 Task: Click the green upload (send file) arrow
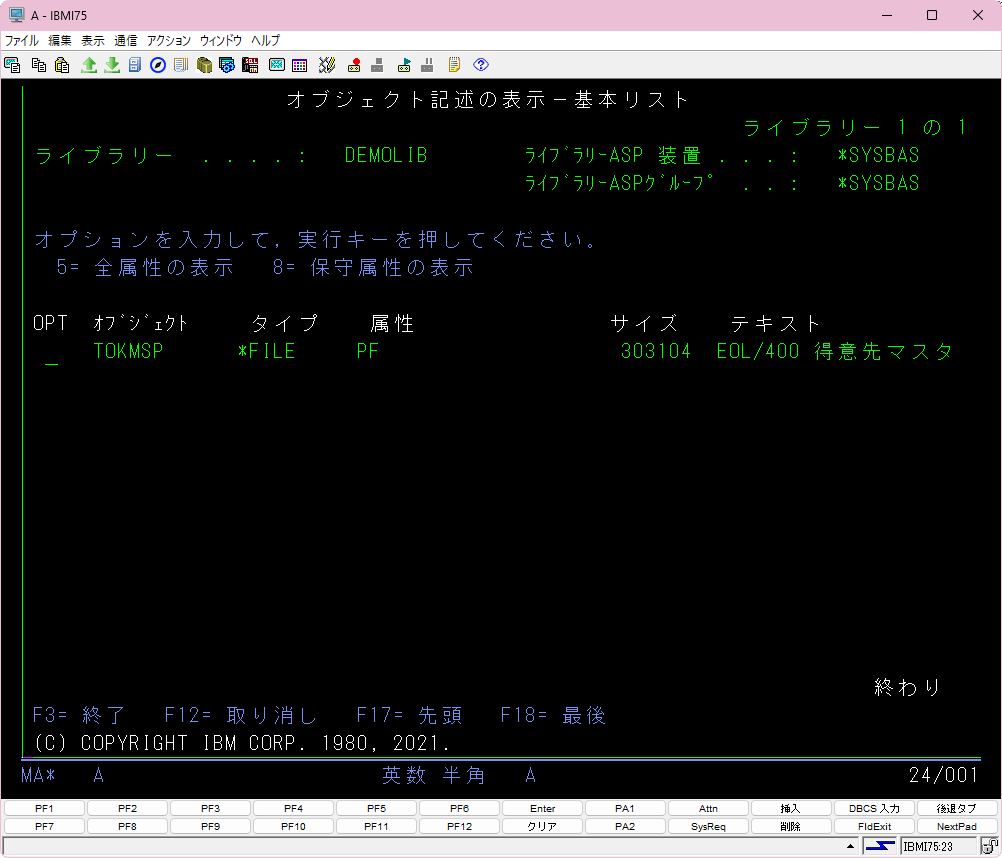(89, 65)
